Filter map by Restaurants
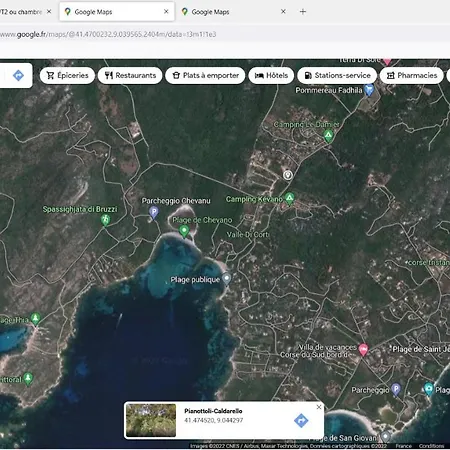 pyautogui.click(x=130, y=75)
